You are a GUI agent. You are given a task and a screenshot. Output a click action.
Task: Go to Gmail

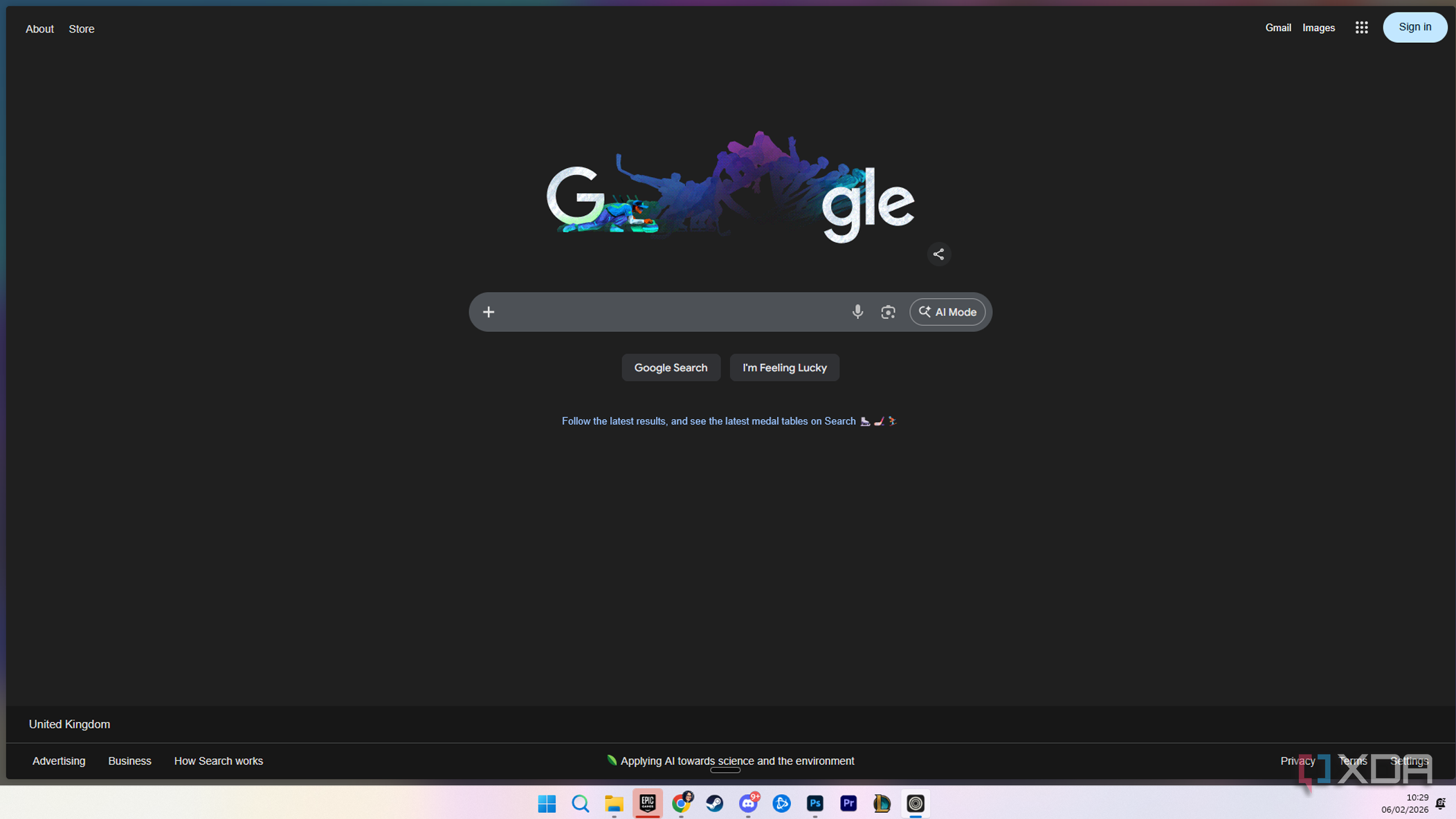1278,28
